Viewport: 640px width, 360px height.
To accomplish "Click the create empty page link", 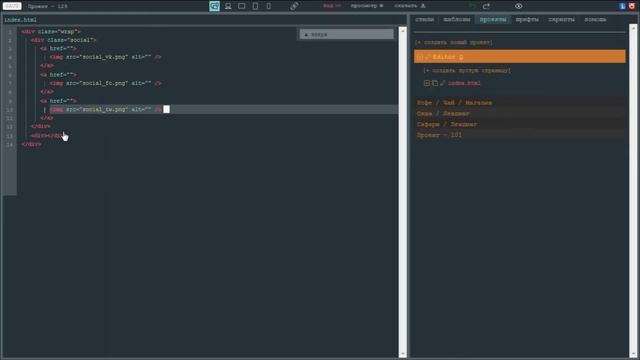I will click(x=467, y=71).
